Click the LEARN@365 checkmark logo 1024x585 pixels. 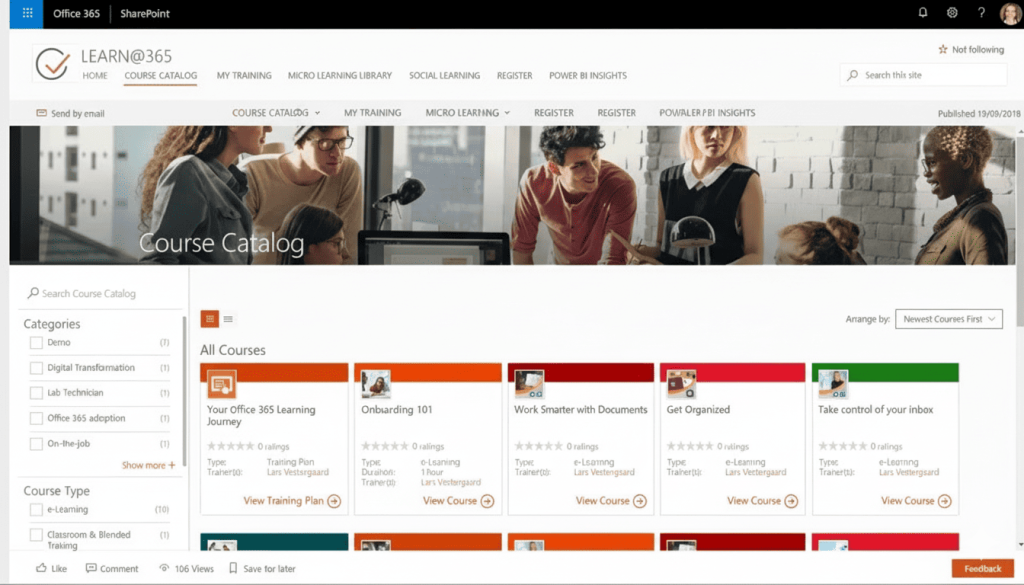52,64
